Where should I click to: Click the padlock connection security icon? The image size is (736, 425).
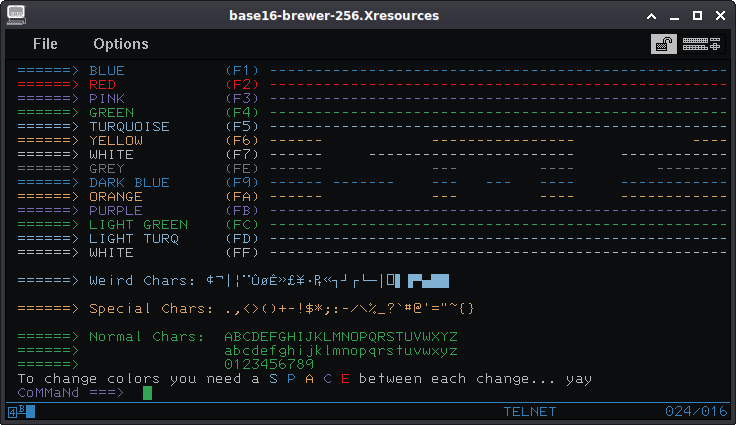(x=664, y=44)
